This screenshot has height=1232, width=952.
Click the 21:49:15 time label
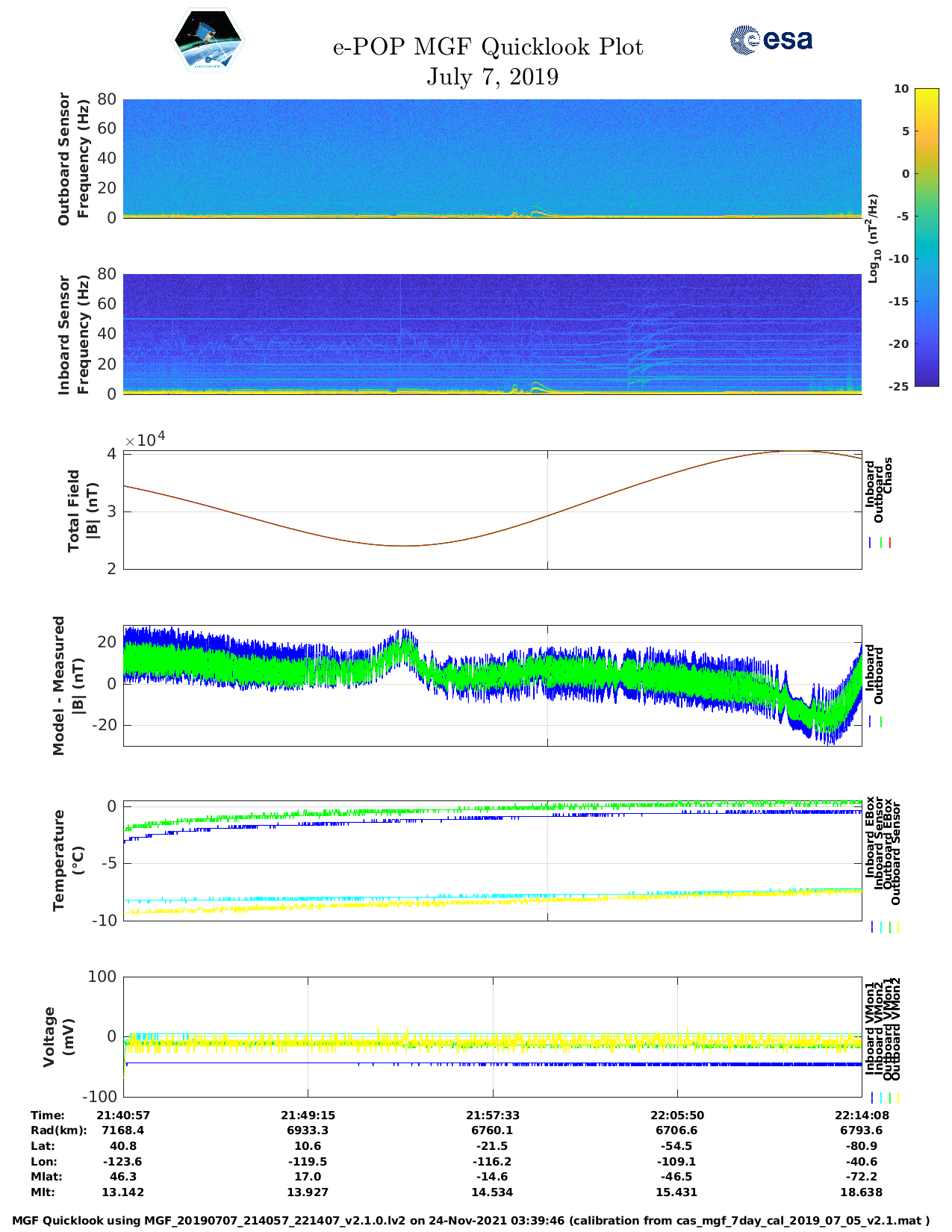(x=308, y=1115)
